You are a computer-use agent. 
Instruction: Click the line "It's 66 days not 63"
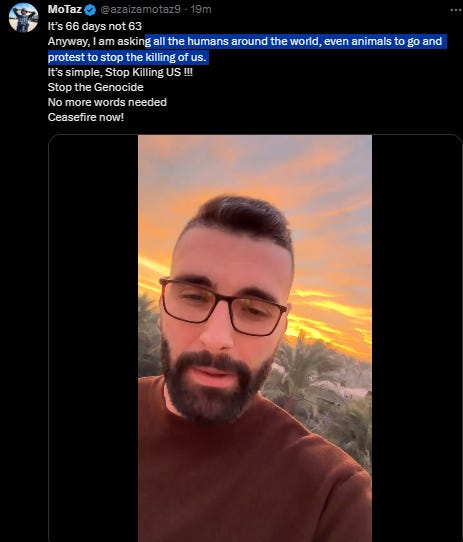coord(95,26)
